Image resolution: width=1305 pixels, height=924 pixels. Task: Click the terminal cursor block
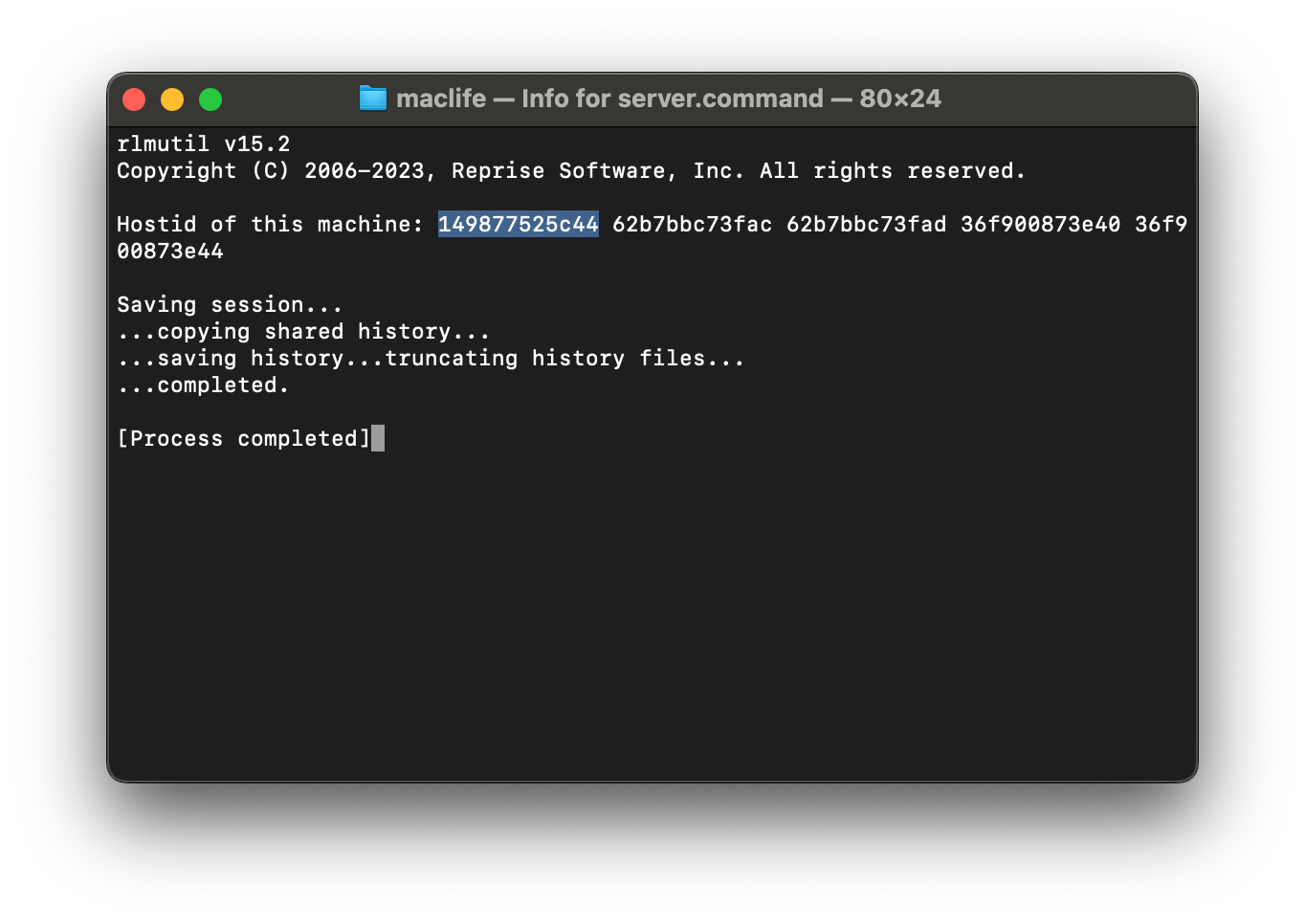[378, 438]
